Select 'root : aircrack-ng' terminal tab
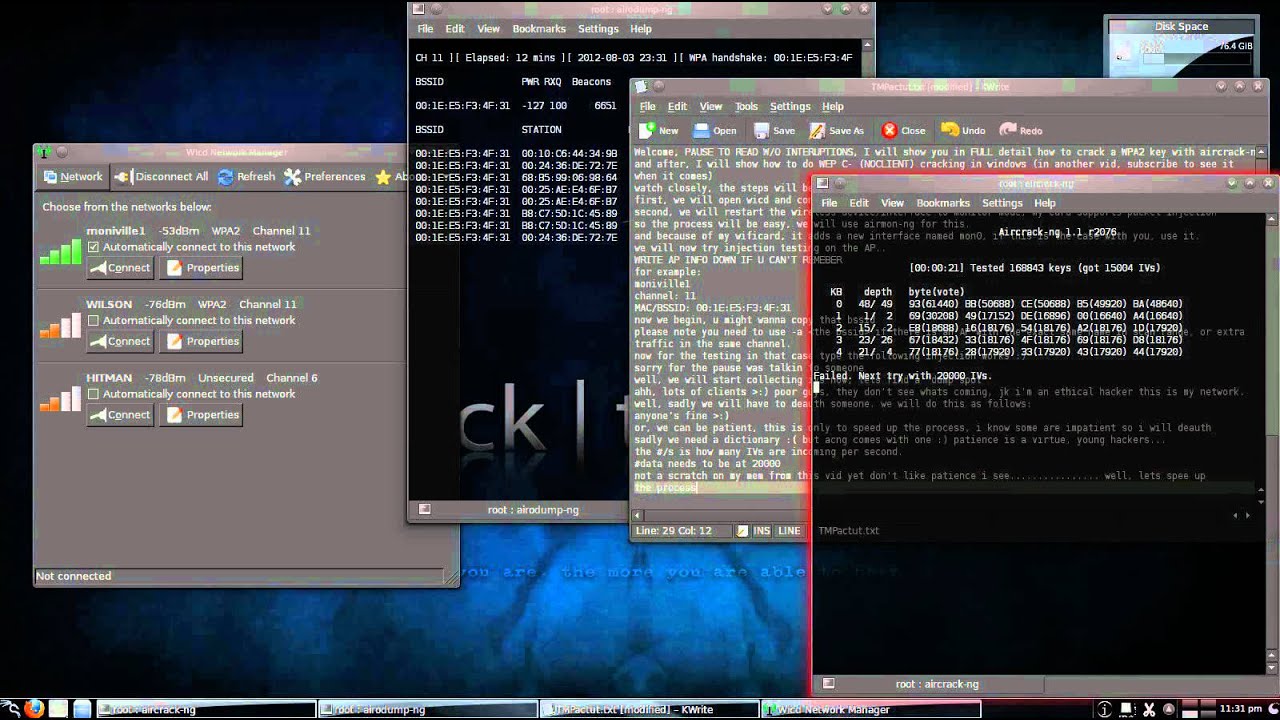 [x=937, y=685]
